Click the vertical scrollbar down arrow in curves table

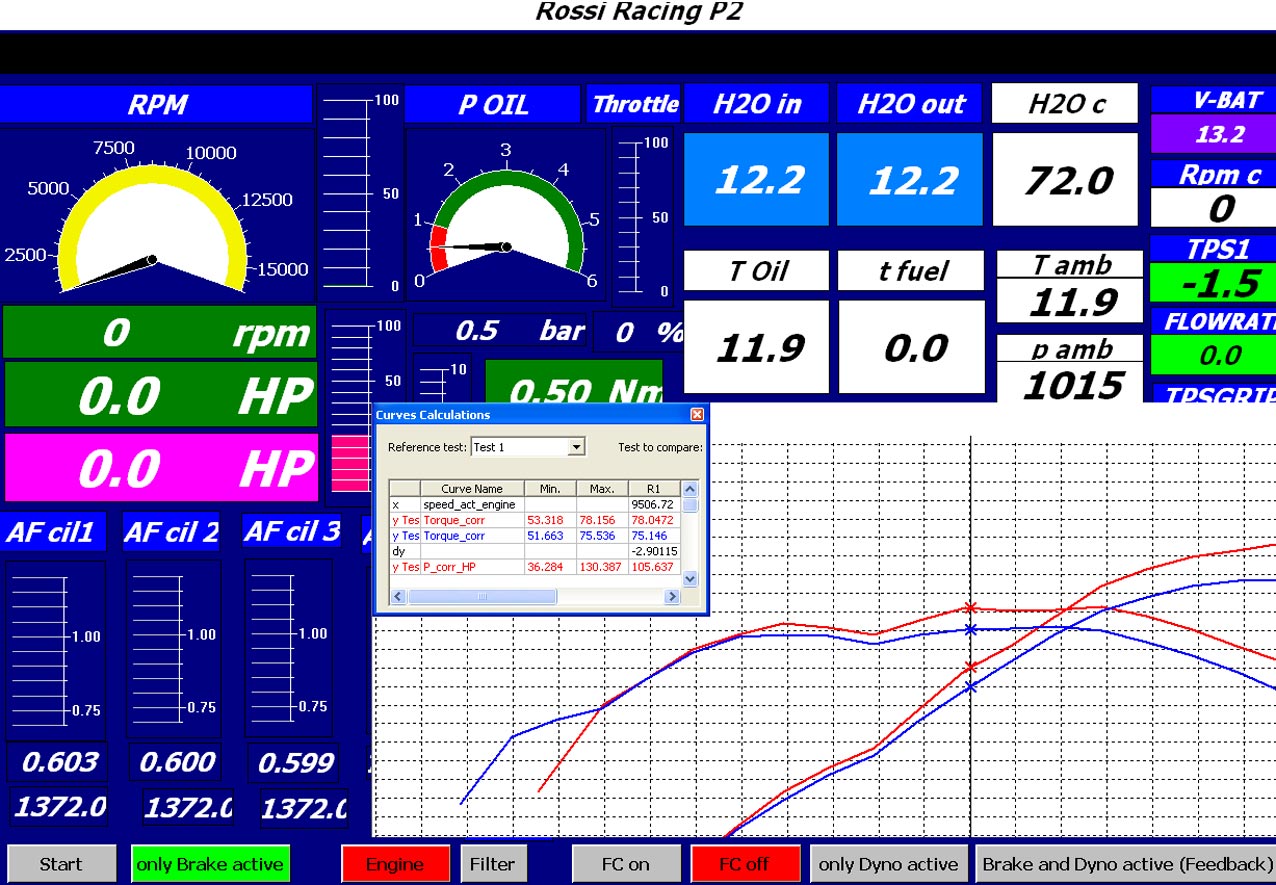pos(689,578)
